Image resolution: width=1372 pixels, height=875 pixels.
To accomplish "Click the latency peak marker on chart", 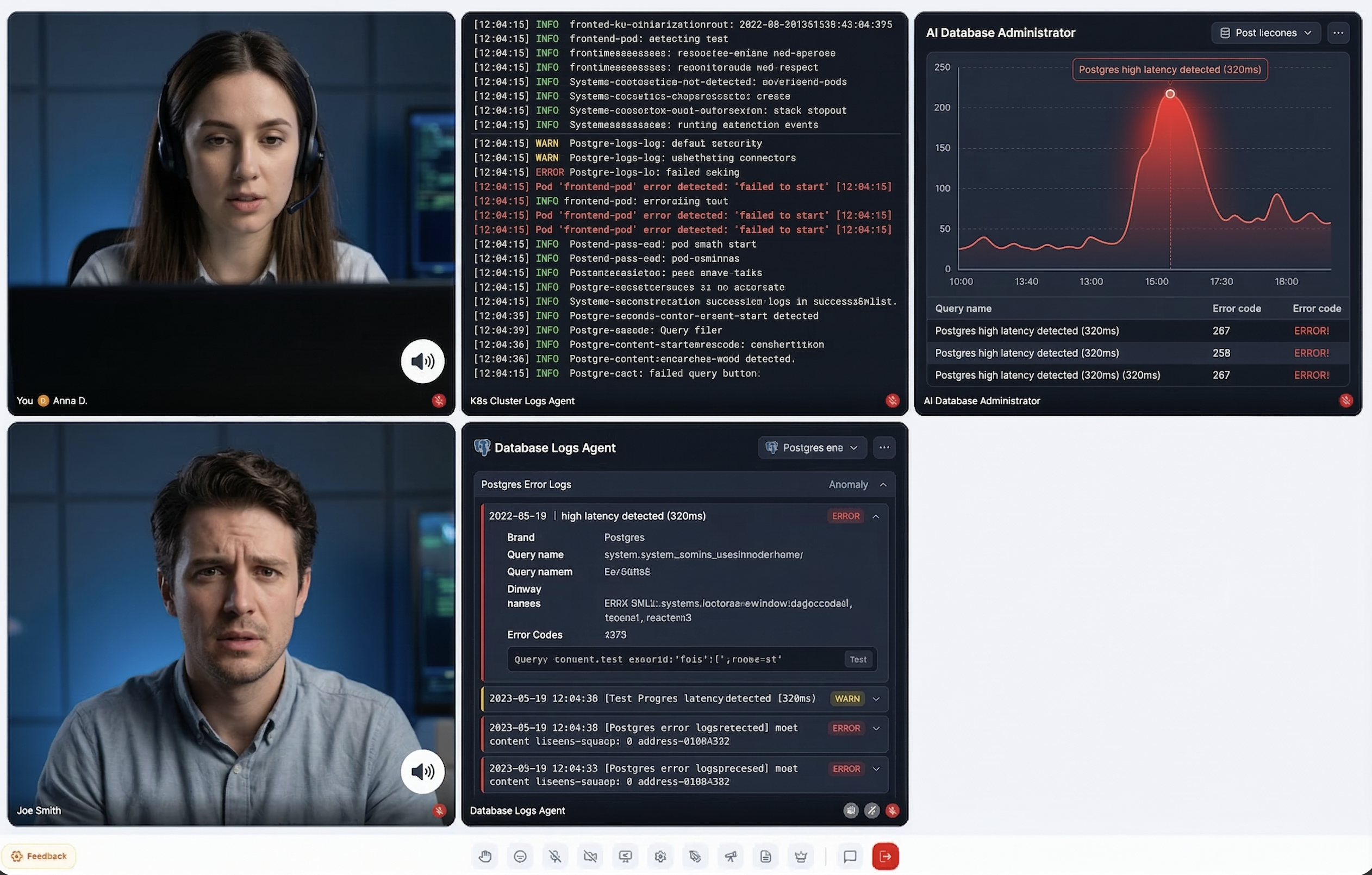I will pyautogui.click(x=1170, y=94).
